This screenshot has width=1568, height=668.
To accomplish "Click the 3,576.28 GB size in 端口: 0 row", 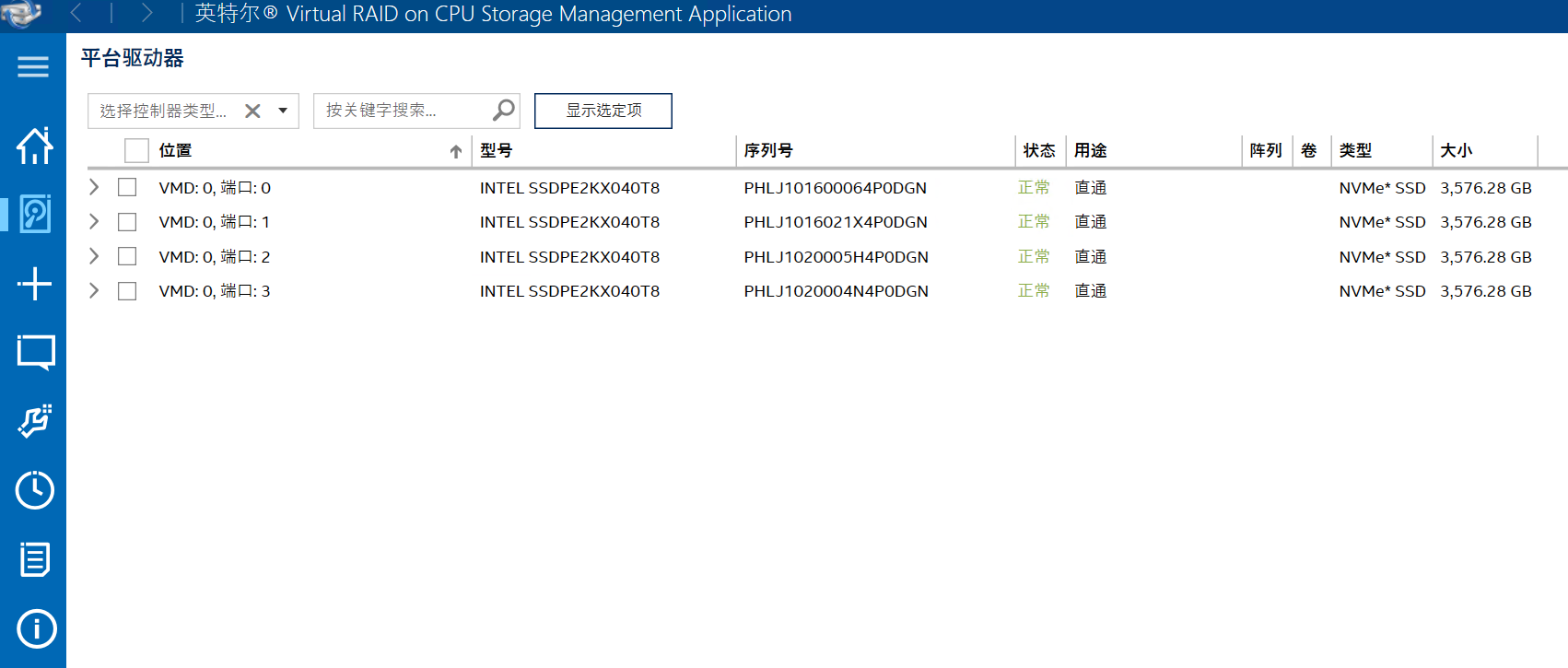I will coord(1486,188).
